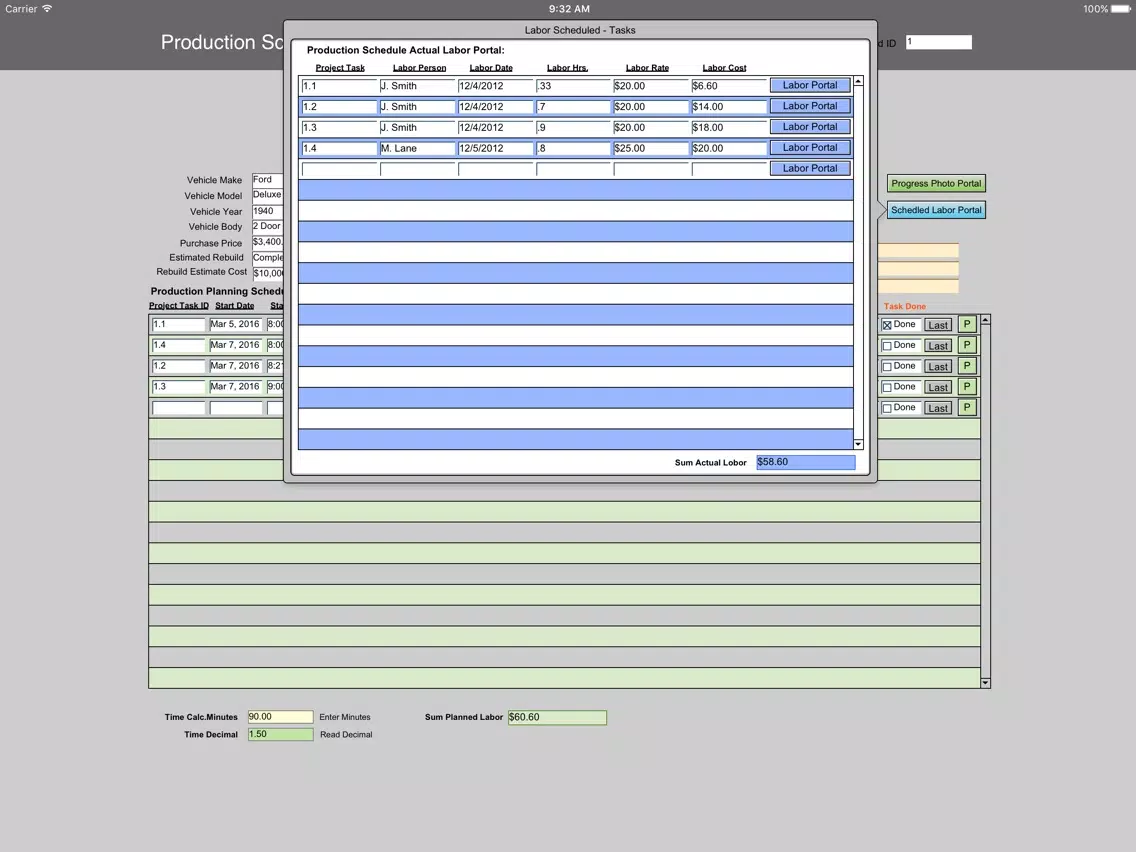1136x852 pixels.
Task: Open the Progress Photo Portal
Action: (x=936, y=184)
